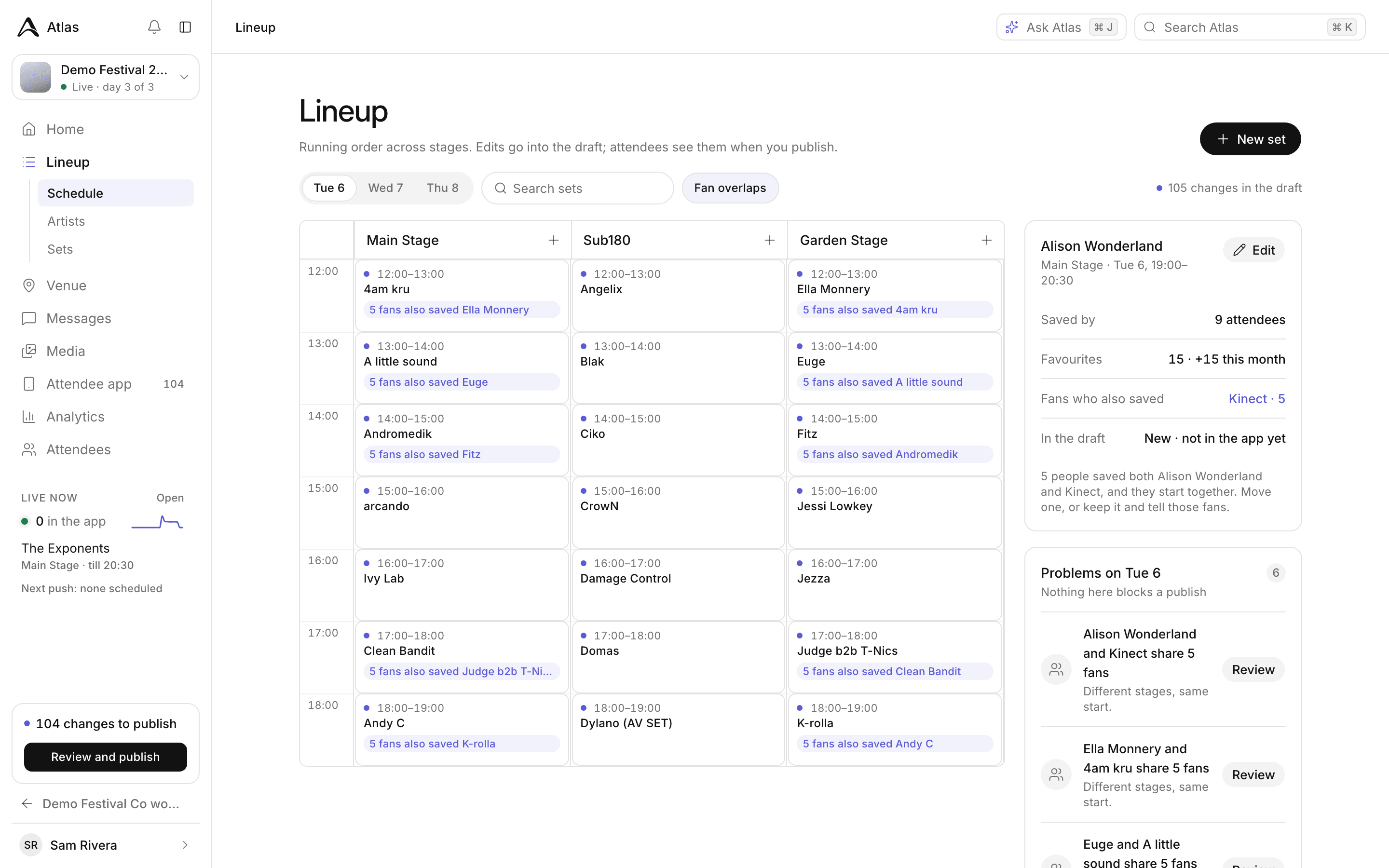The height and width of the screenshot is (868, 1389).
Task: Select Artists in the Lineup submenu
Action: (x=115, y=221)
